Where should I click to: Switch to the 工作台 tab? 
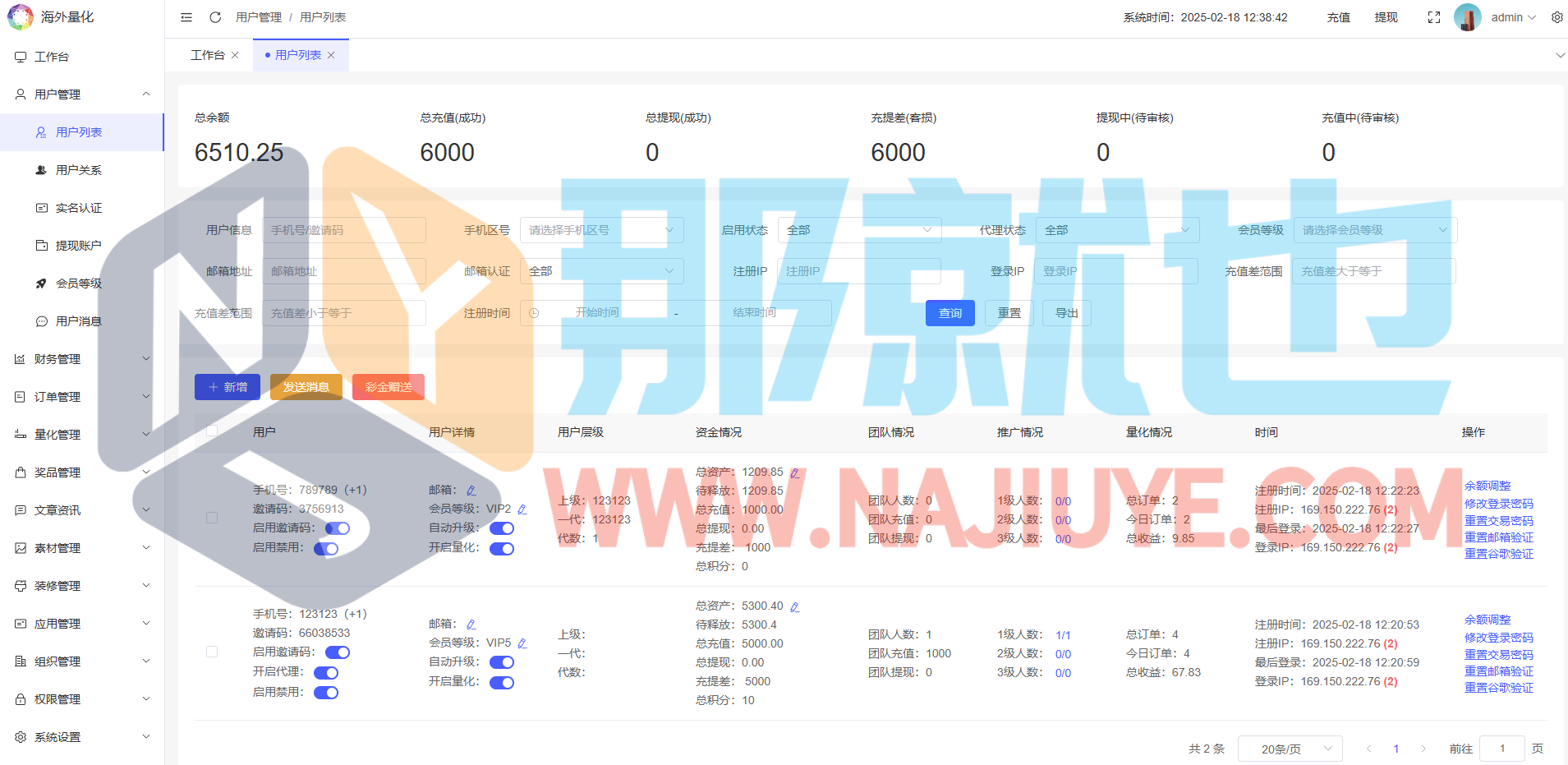(207, 55)
